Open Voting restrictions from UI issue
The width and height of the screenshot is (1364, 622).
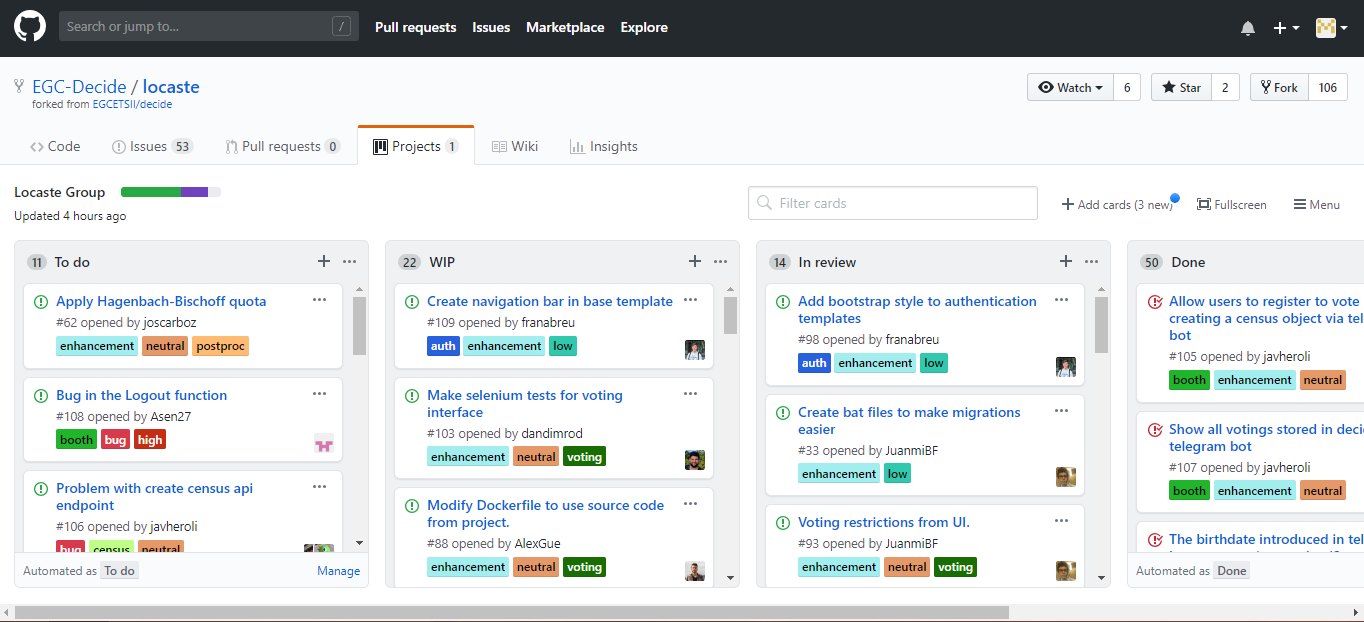point(884,522)
